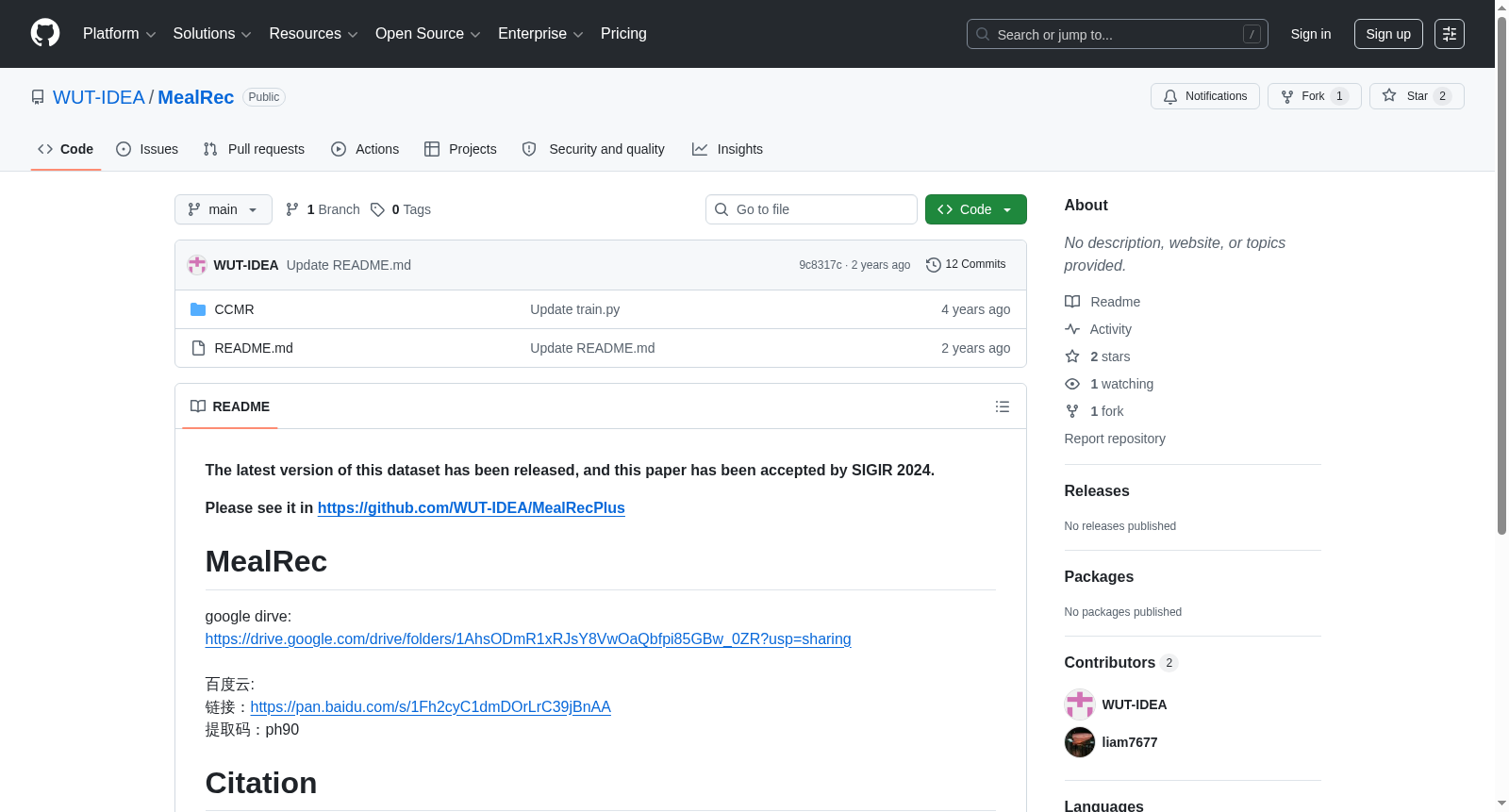
Task: Click the WUT-IDEA contributor avatar
Action: coord(1080,704)
